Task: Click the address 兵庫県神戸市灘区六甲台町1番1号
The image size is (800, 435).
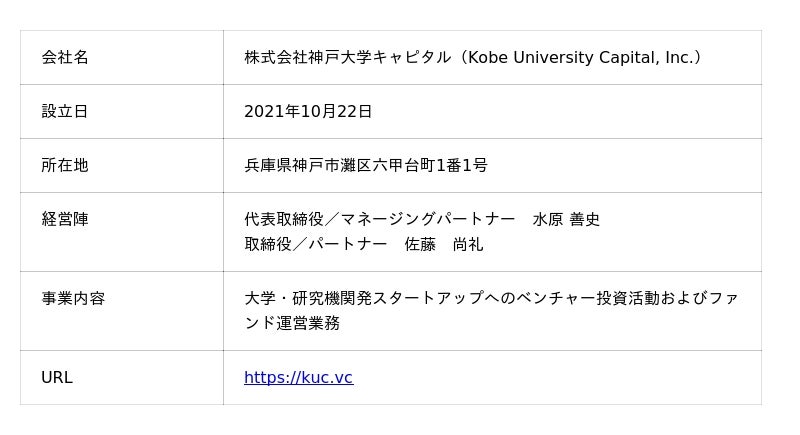Action: coord(366,165)
